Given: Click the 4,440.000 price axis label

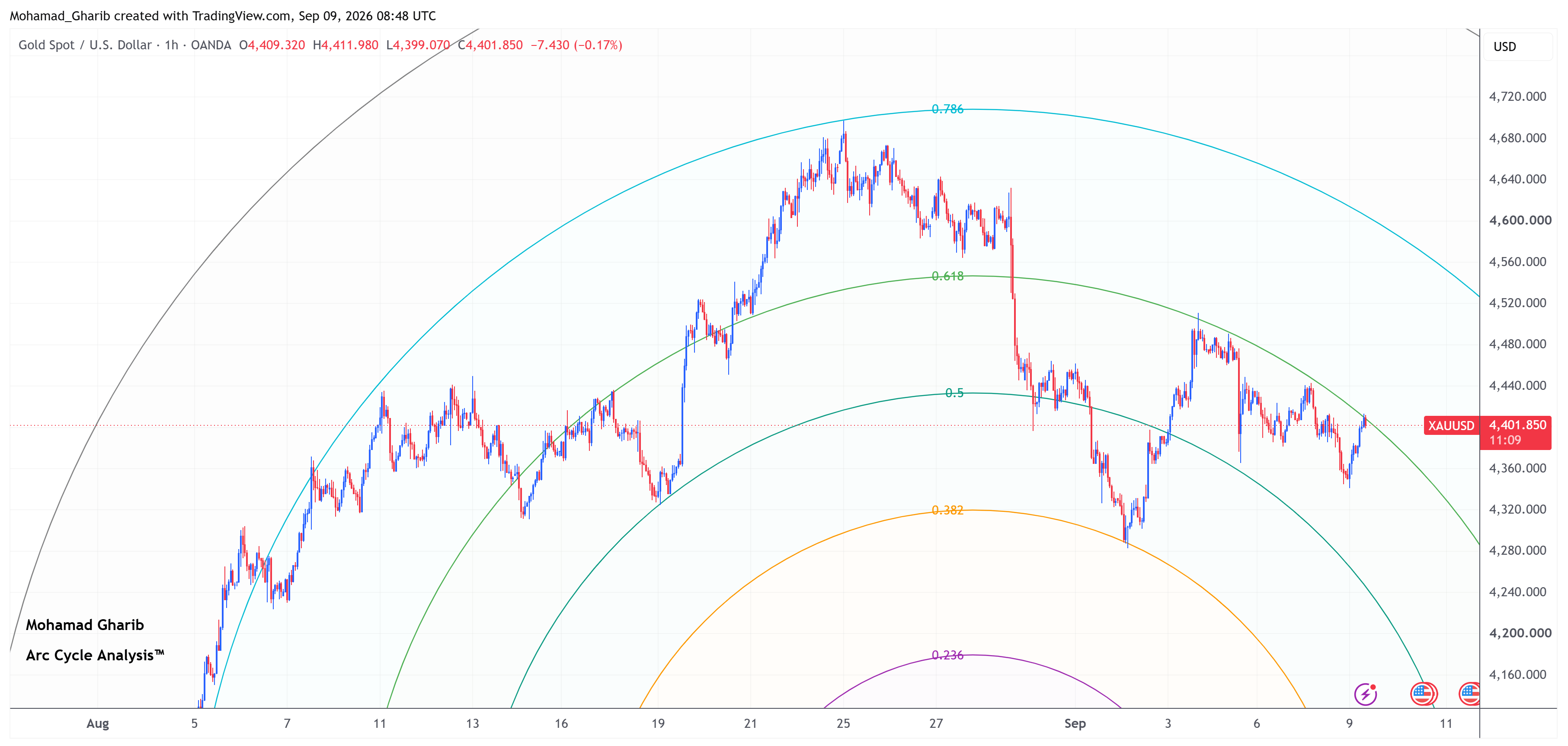Looking at the screenshot, I should point(1517,386).
